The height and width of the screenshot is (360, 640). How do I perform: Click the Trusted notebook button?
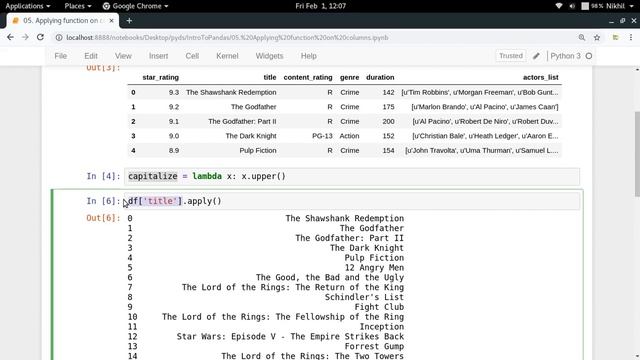pyautogui.click(x=511, y=56)
